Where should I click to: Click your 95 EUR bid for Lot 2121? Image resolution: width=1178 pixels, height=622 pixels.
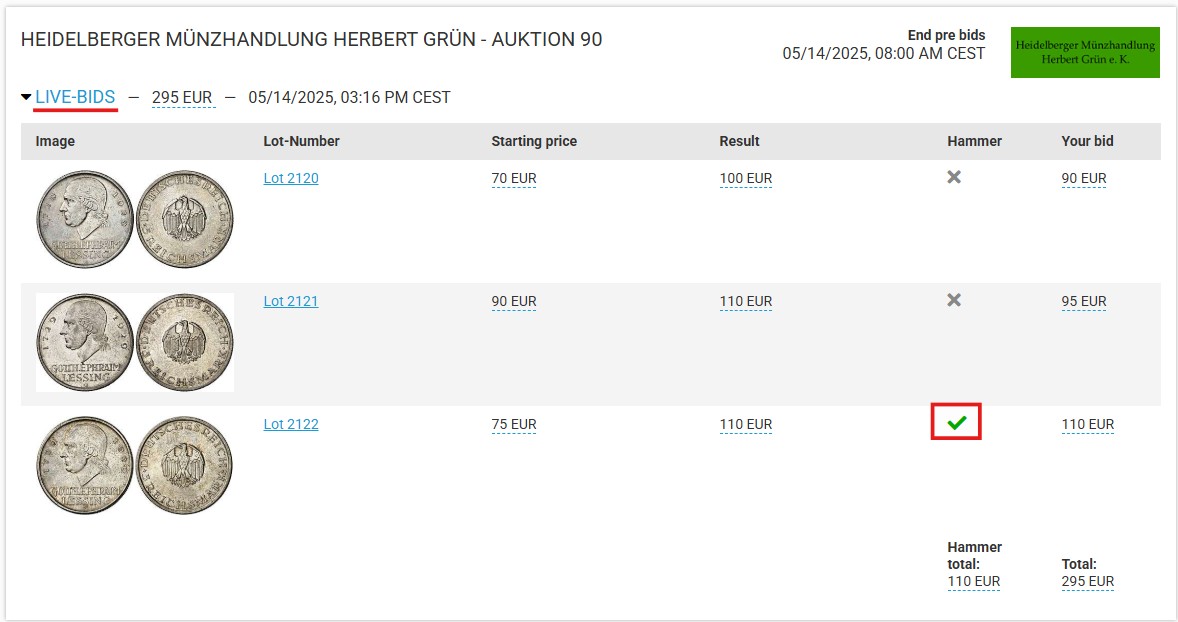click(1084, 301)
